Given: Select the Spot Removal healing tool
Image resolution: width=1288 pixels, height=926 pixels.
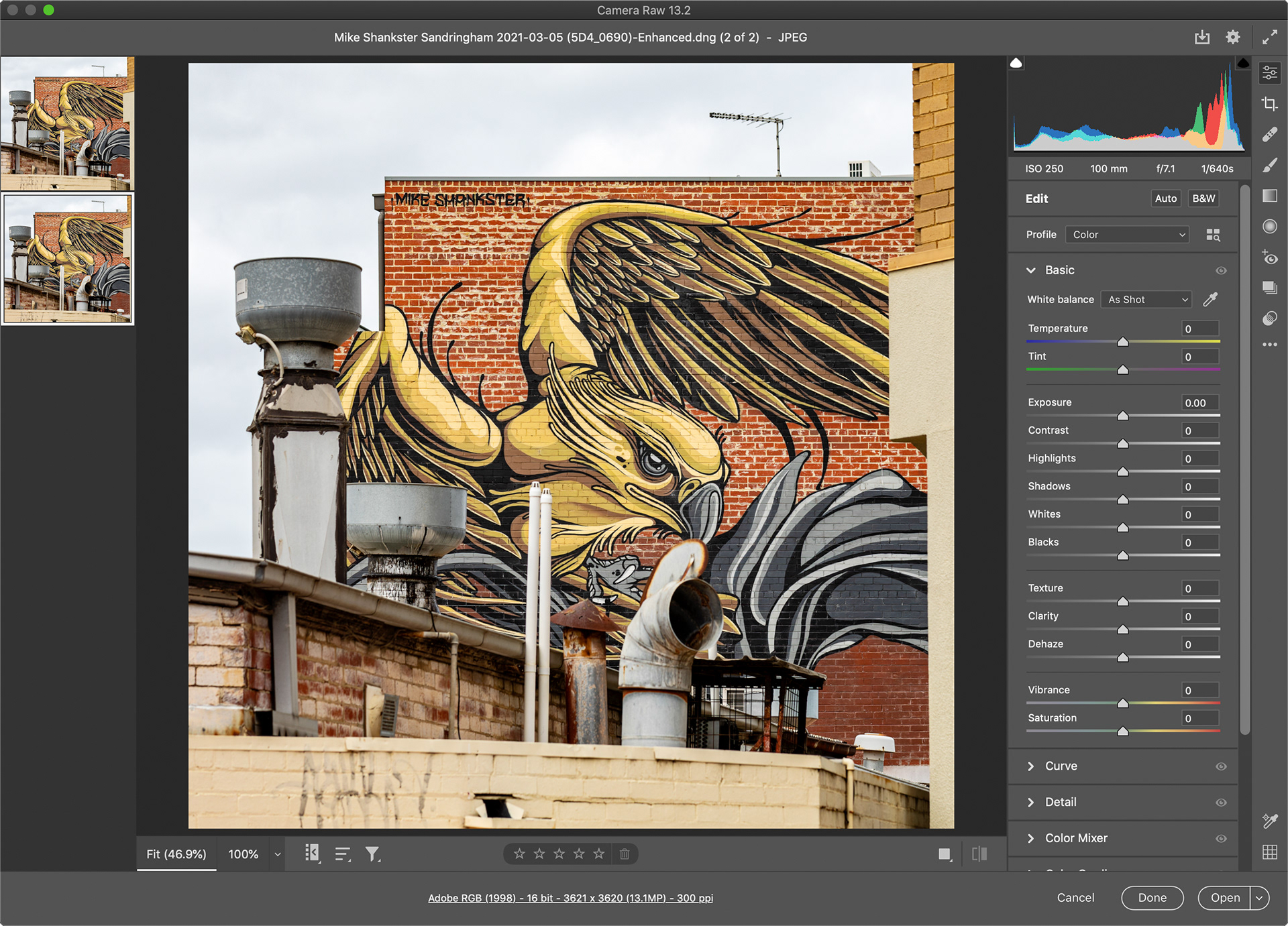Looking at the screenshot, I should [1269, 135].
